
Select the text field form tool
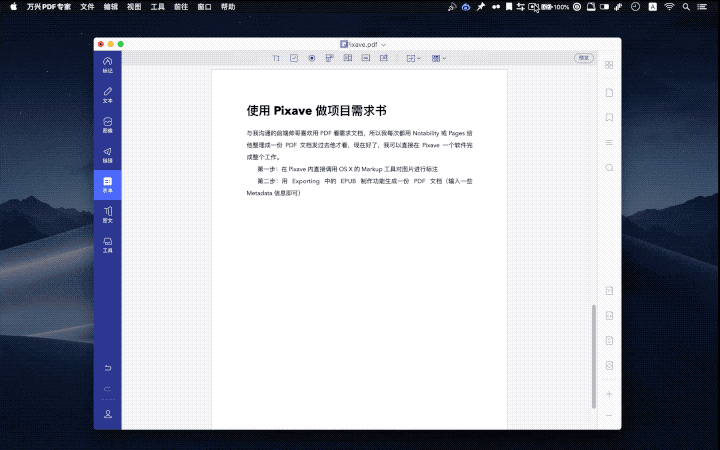click(x=276, y=59)
